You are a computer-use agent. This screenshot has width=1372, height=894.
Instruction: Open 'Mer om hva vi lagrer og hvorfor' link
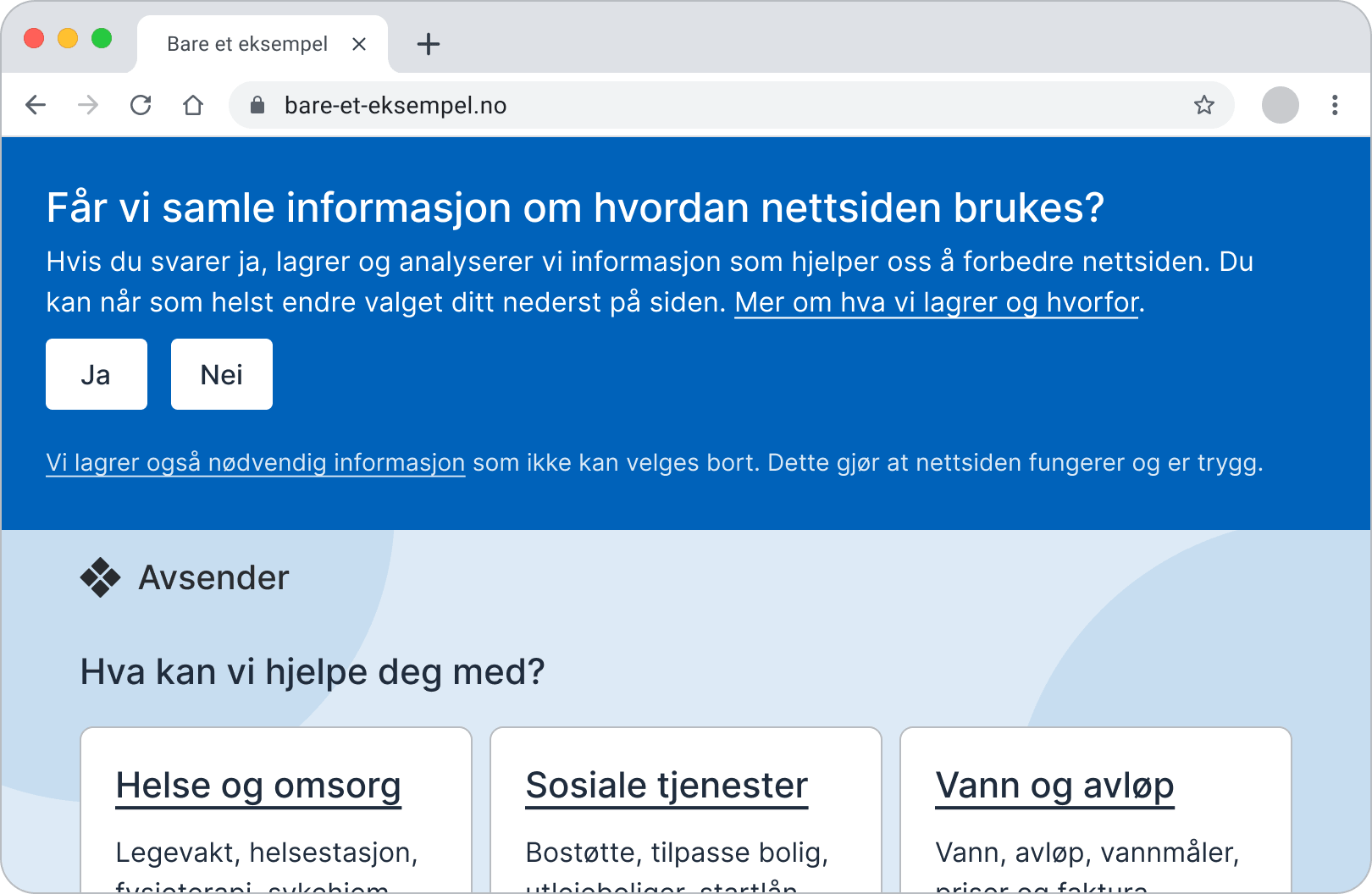point(937,302)
